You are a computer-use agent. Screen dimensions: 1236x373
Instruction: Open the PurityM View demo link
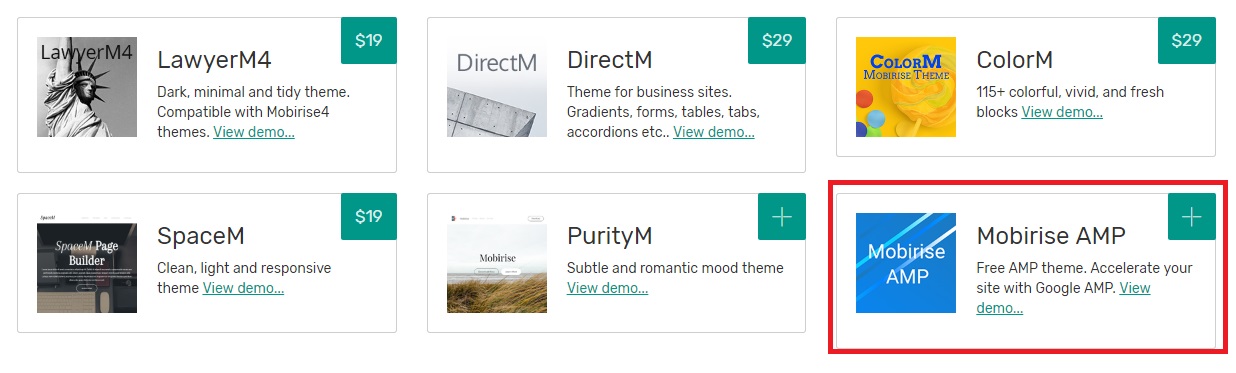(x=607, y=288)
